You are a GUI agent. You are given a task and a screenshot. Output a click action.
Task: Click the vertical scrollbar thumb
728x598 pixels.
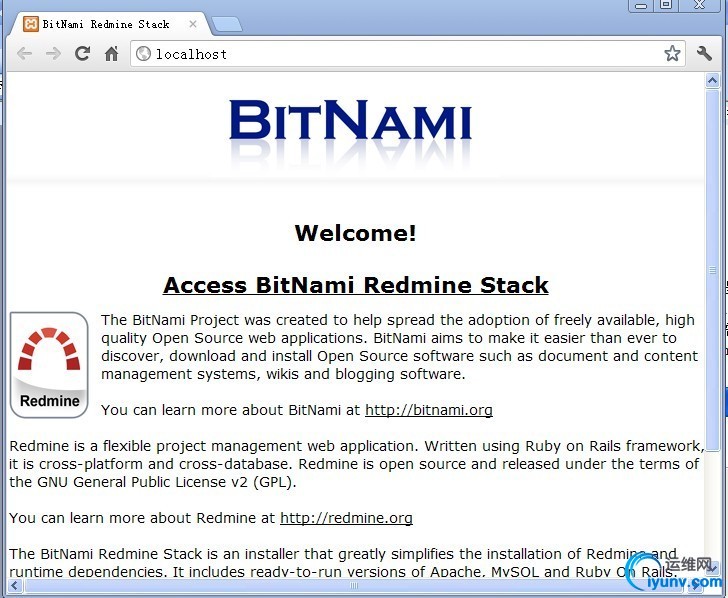pos(712,269)
